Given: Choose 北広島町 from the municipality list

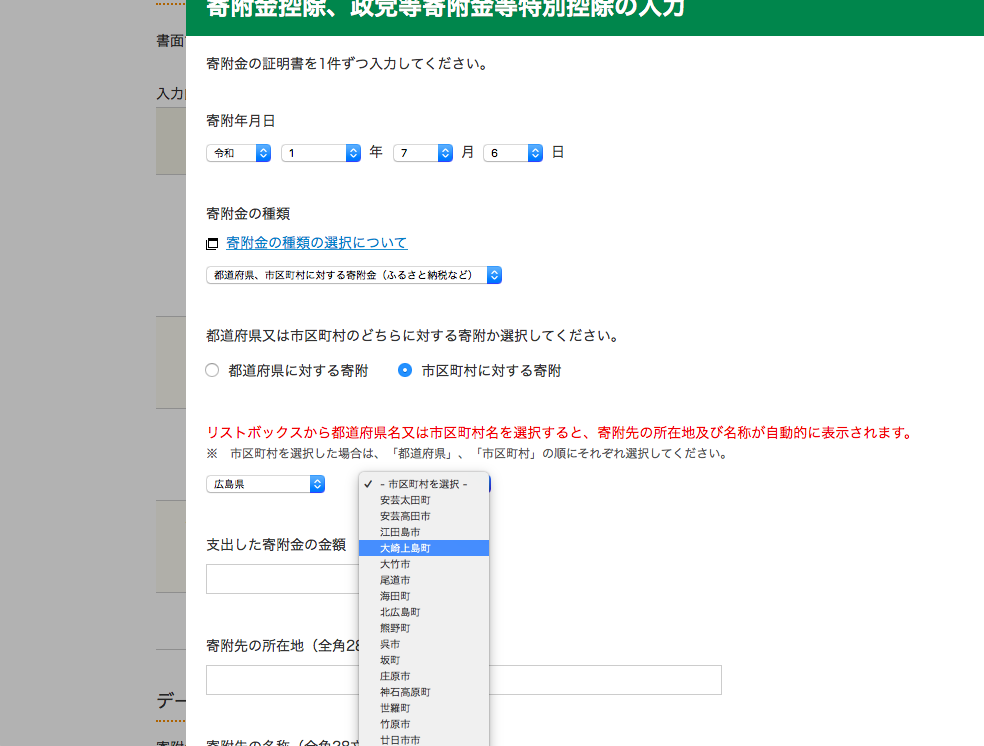Looking at the screenshot, I should pyautogui.click(x=400, y=611).
